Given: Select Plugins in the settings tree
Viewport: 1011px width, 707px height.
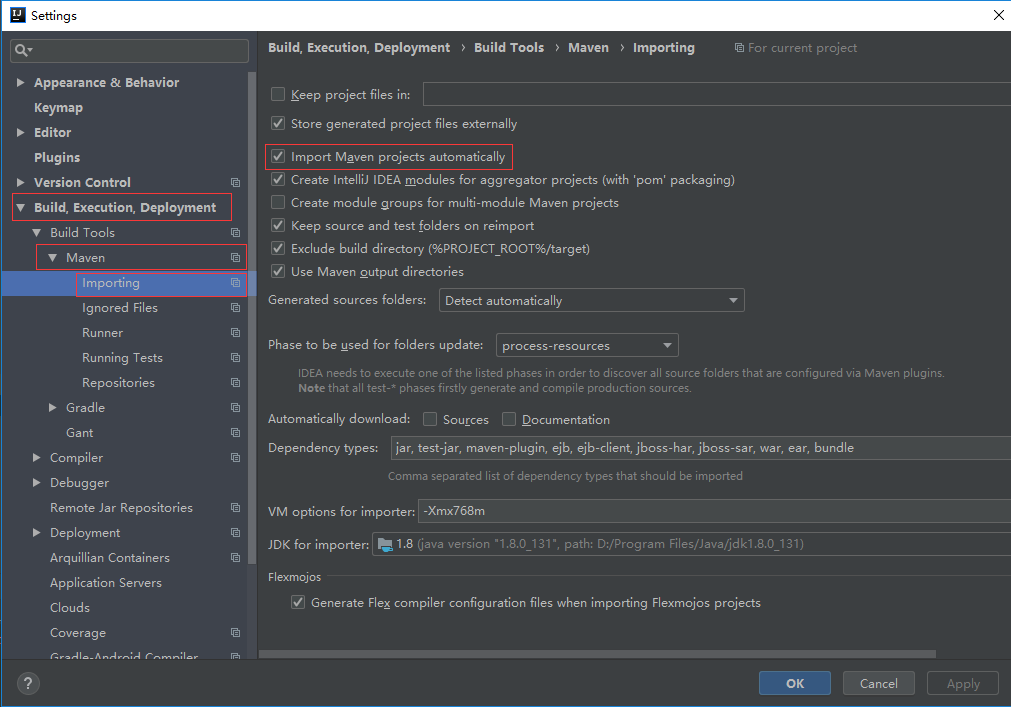Looking at the screenshot, I should 57,157.
